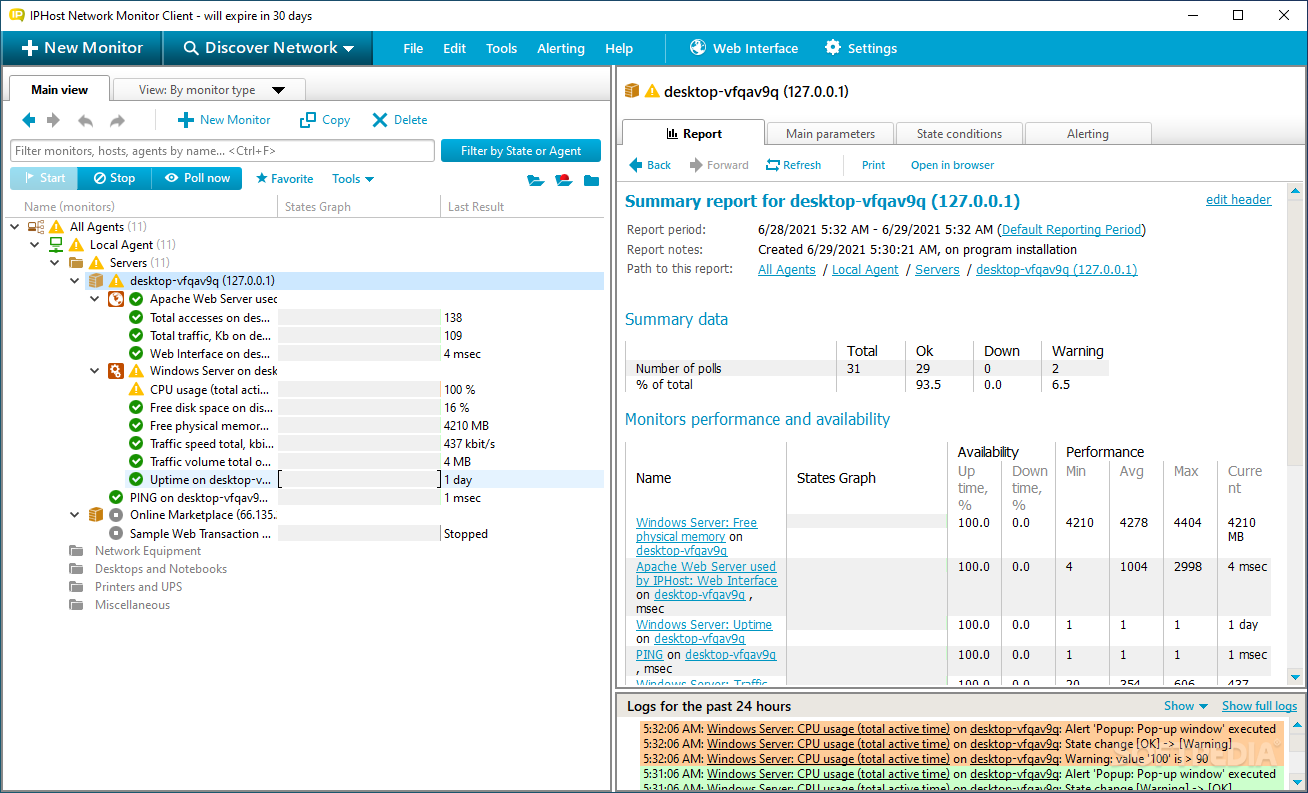Click the gray forward arrow in tree toolbar
This screenshot has height=793, width=1308.
(54, 120)
